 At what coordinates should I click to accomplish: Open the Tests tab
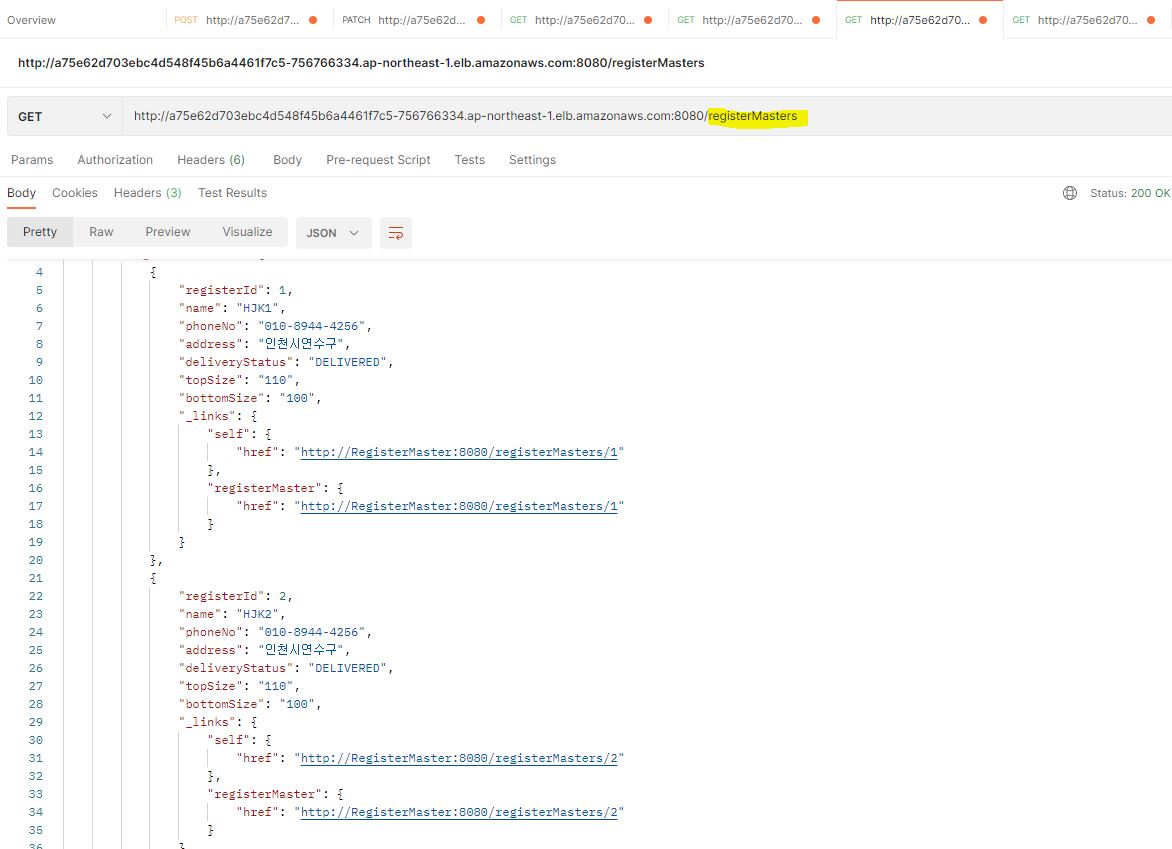click(x=469, y=159)
